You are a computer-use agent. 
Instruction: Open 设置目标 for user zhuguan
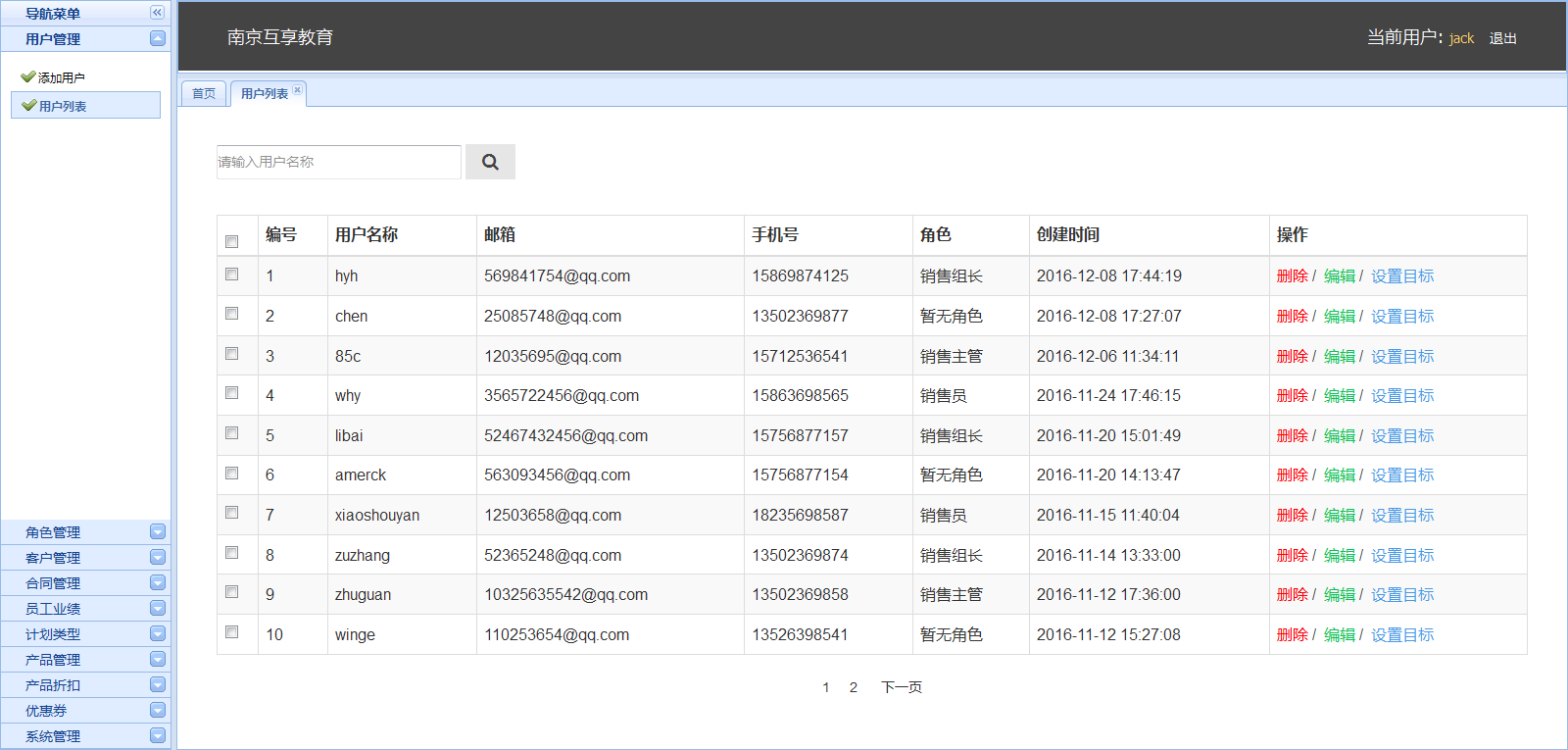[1401, 595]
